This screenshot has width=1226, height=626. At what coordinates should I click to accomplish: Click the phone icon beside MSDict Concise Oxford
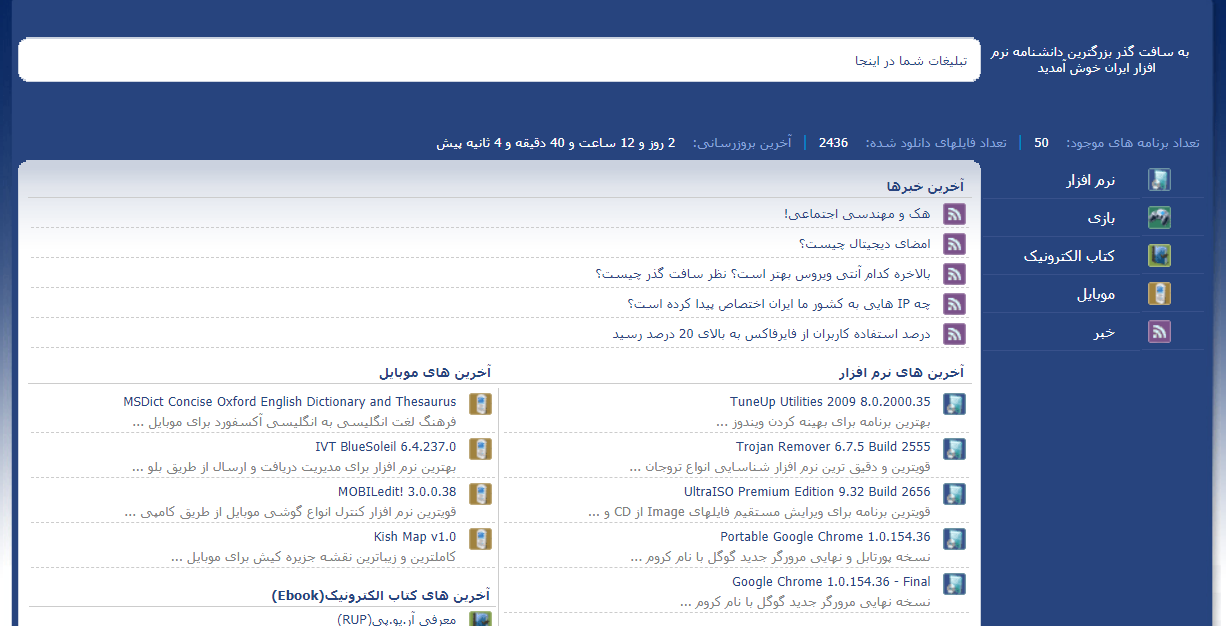pyautogui.click(x=481, y=404)
